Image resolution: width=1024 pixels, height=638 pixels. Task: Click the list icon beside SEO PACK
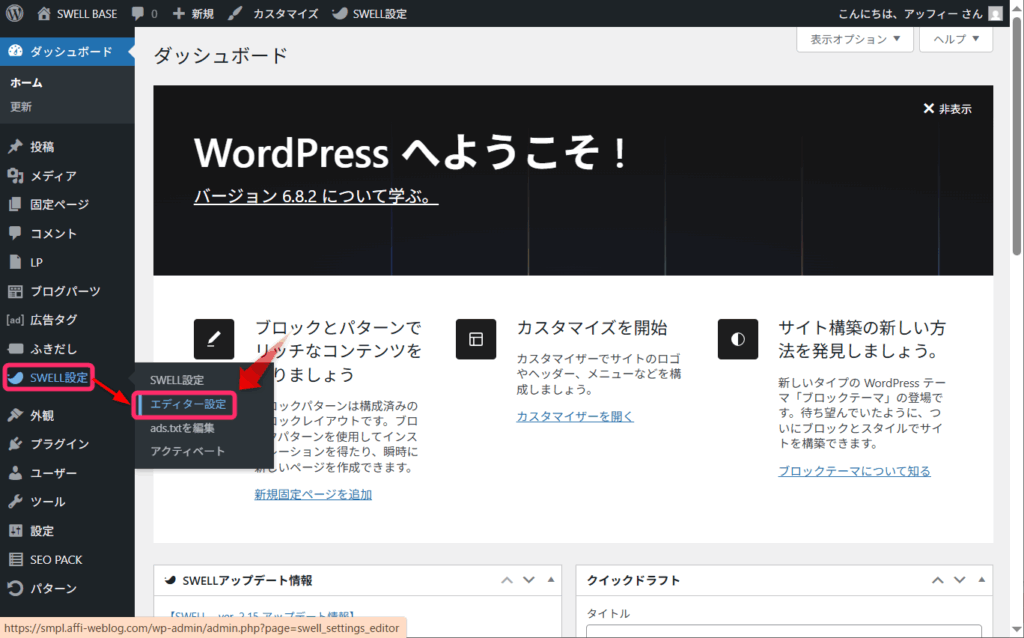pos(15,560)
